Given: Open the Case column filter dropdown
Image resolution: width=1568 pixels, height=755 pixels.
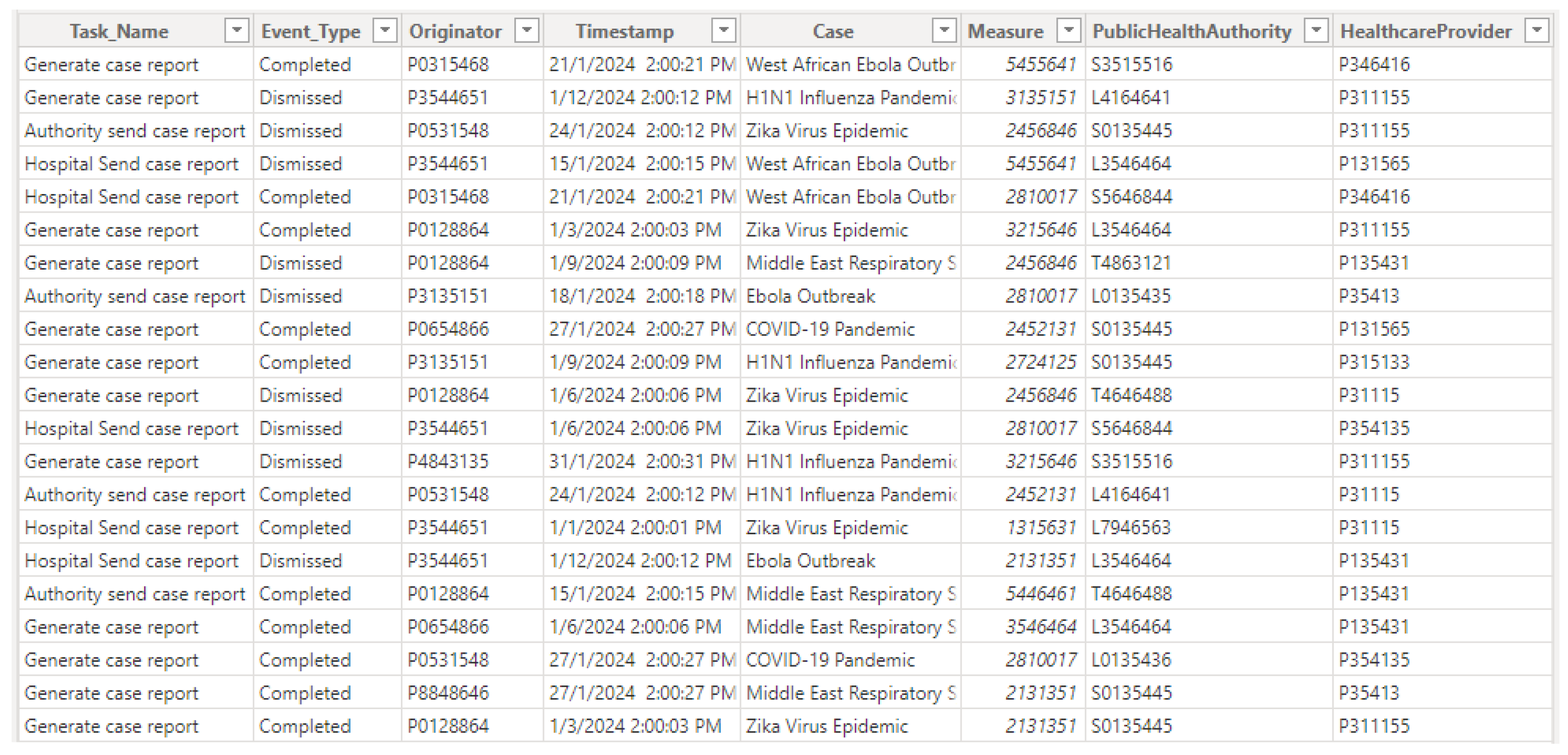Looking at the screenshot, I should (944, 30).
